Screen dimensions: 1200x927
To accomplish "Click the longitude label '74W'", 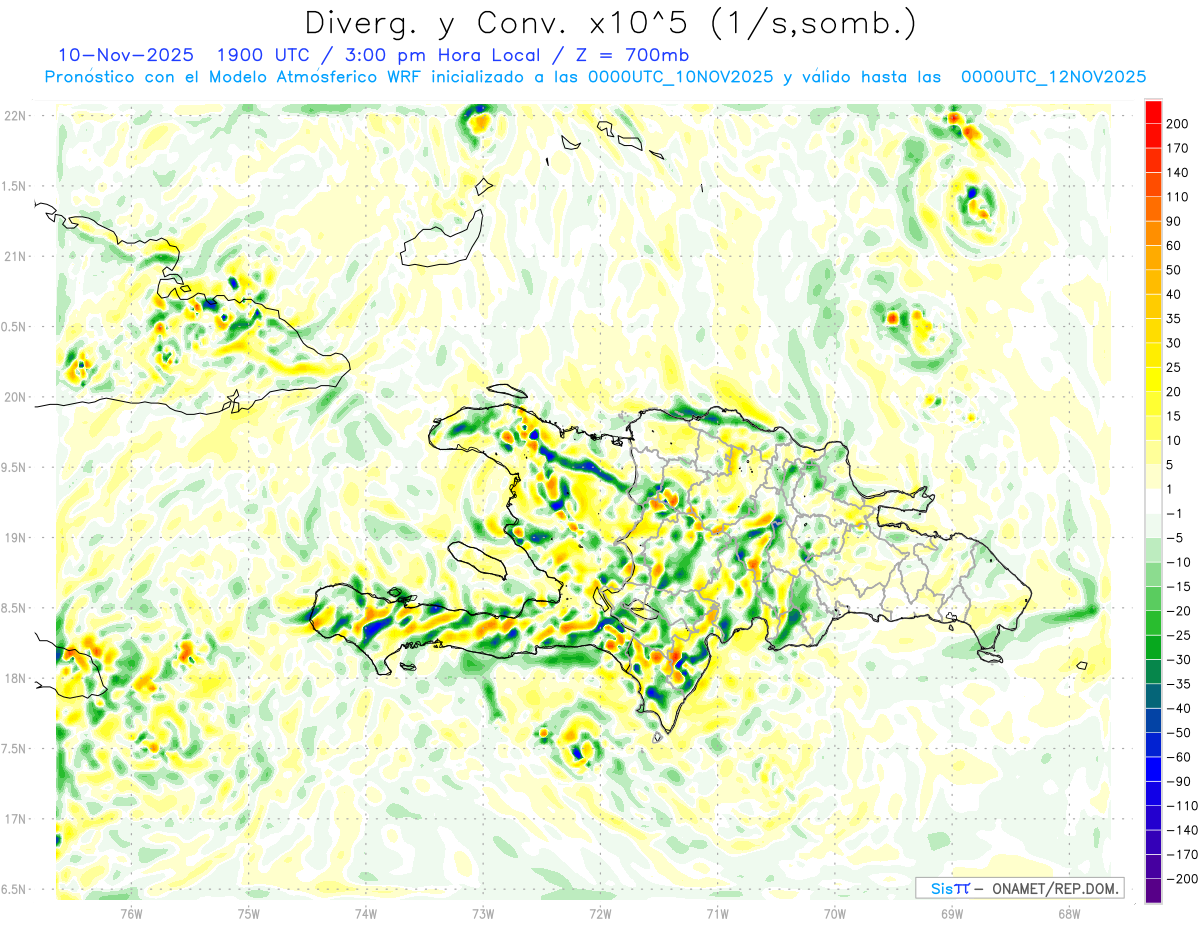I will click(366, 913).
